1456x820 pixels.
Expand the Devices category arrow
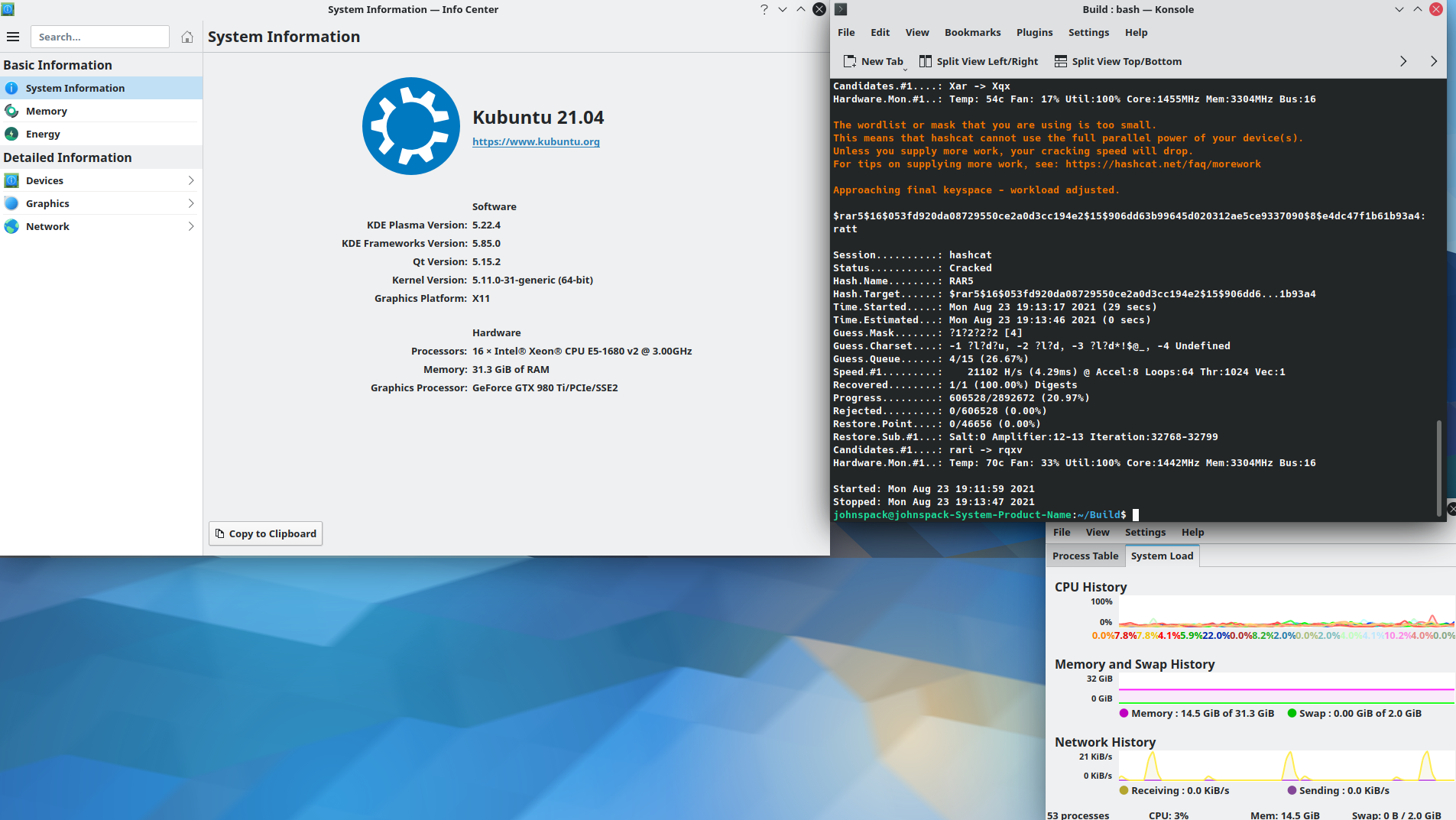click(x=191, y=180)
